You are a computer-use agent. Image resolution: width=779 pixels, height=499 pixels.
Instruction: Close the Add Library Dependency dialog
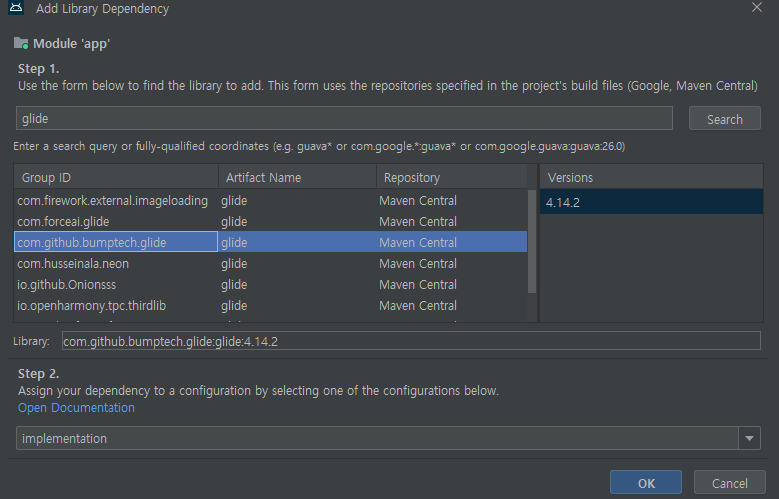[x=757, y=7]
